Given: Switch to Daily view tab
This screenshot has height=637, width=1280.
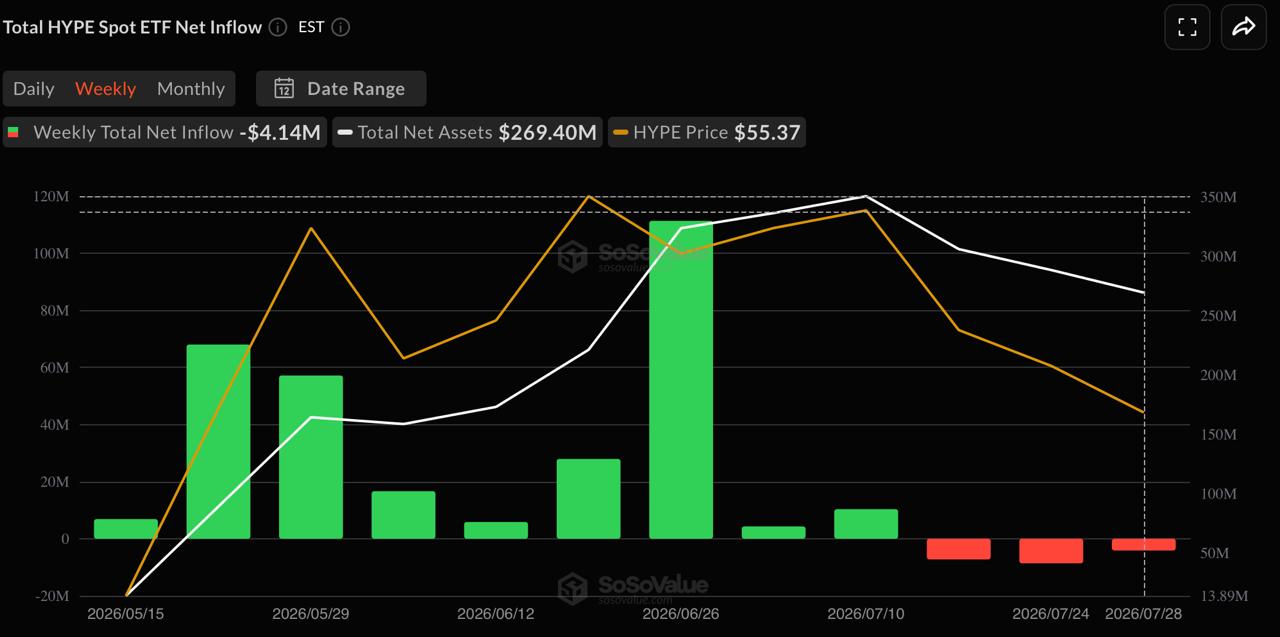Looking at the screenshot, I should [33, 88].
